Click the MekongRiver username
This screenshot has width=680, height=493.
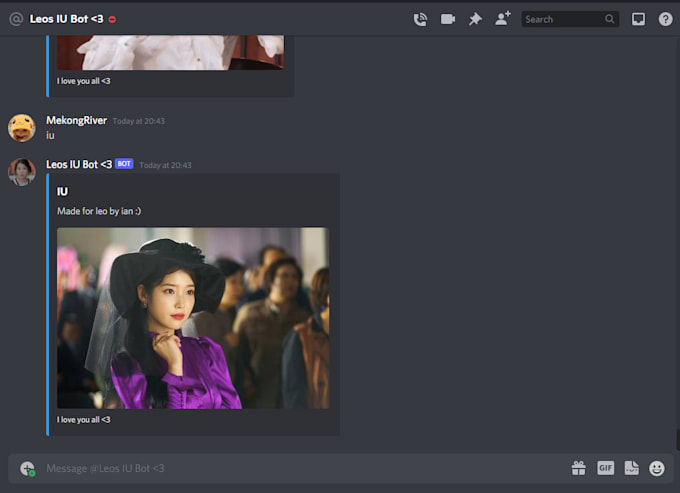pos(76,121)
